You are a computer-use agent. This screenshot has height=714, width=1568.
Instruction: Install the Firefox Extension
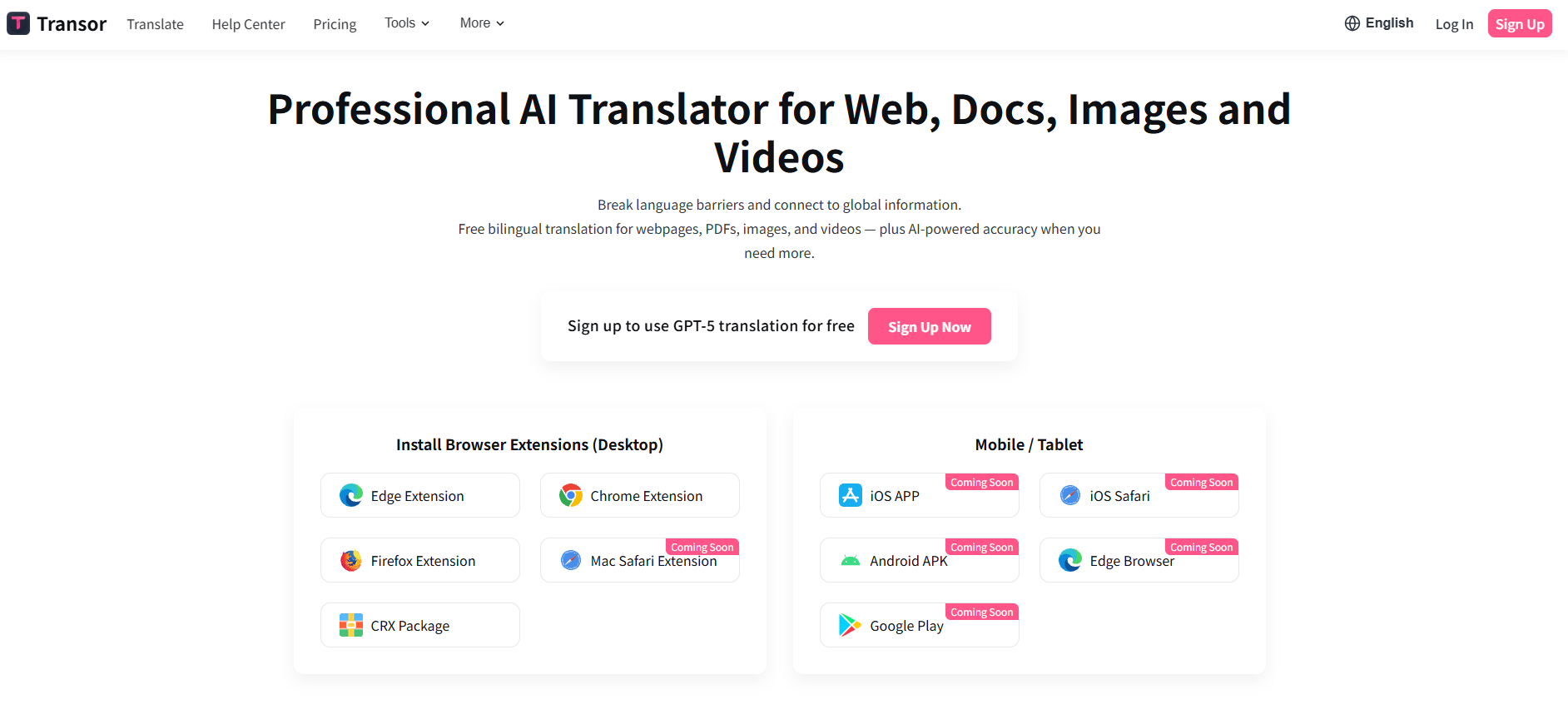point(420,560)
